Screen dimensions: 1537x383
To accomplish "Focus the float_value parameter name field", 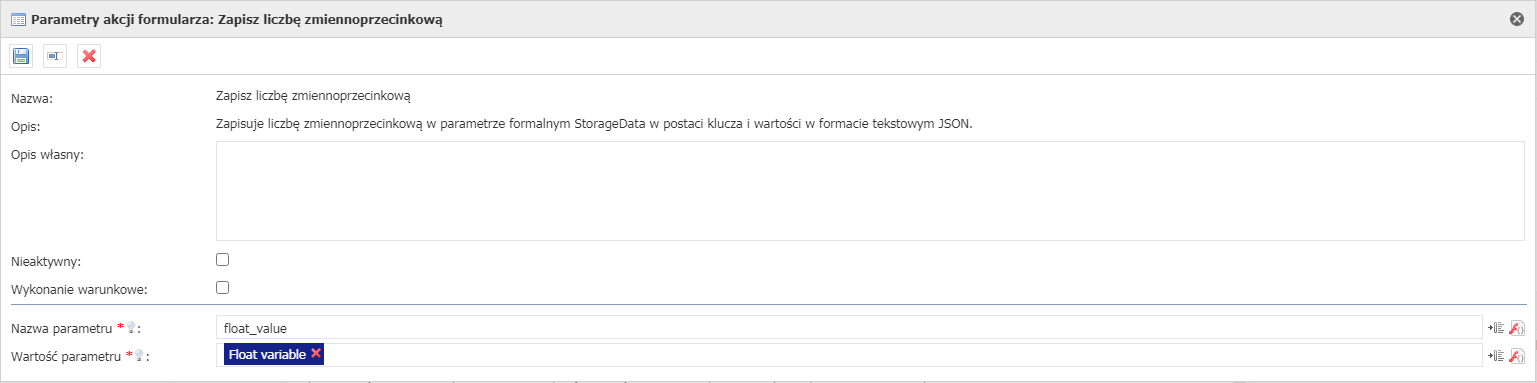I will (x=848, y=327).
